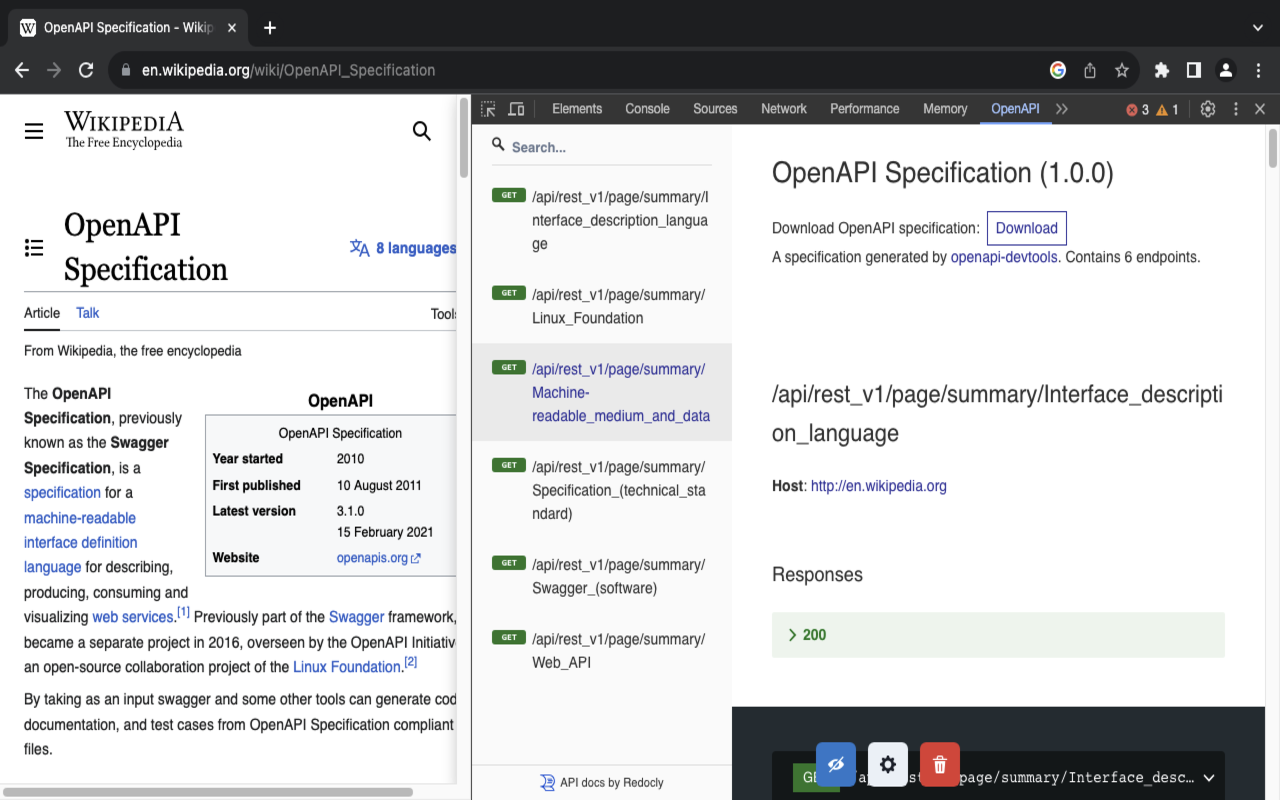Expand the Interface_description request URL chevron
1280x800 pixels.
pyautogui.click(x=1208, y=777)
